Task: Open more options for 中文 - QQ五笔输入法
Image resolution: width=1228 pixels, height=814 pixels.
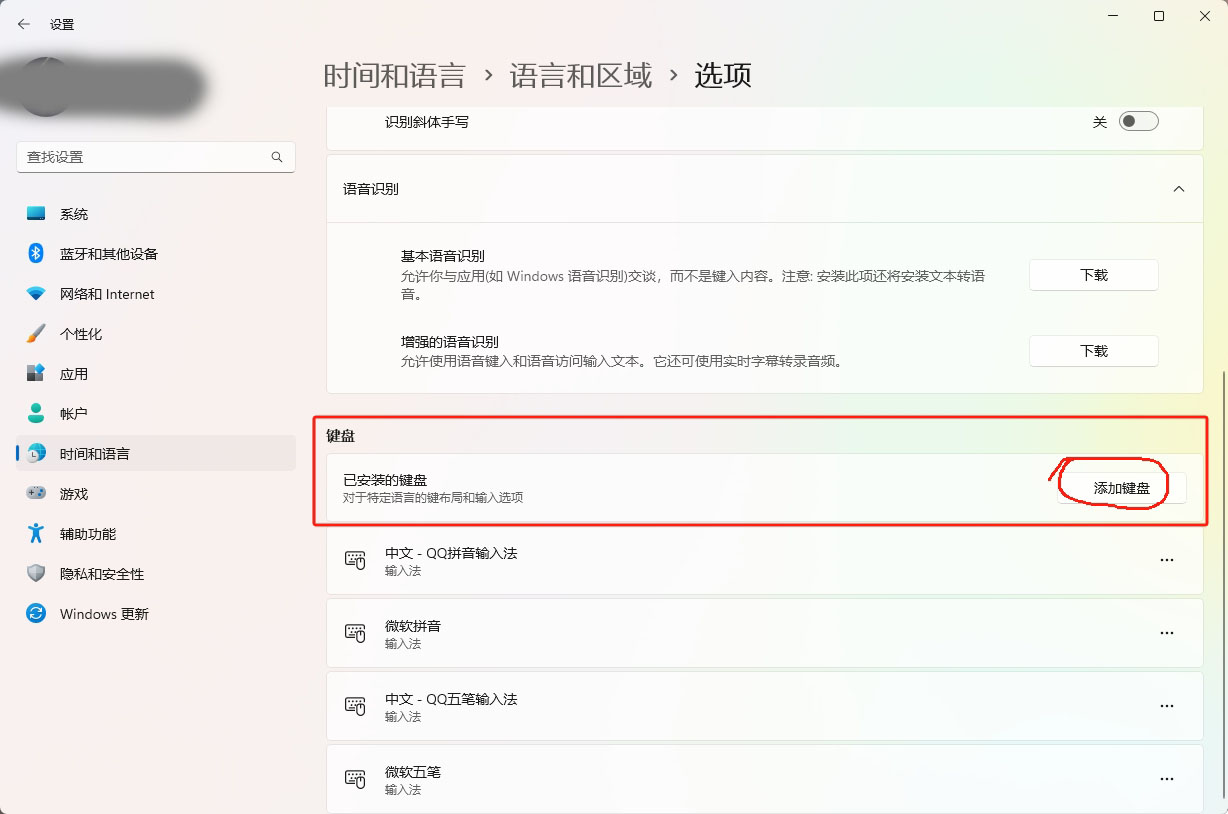Action: tap(1166, 707)
